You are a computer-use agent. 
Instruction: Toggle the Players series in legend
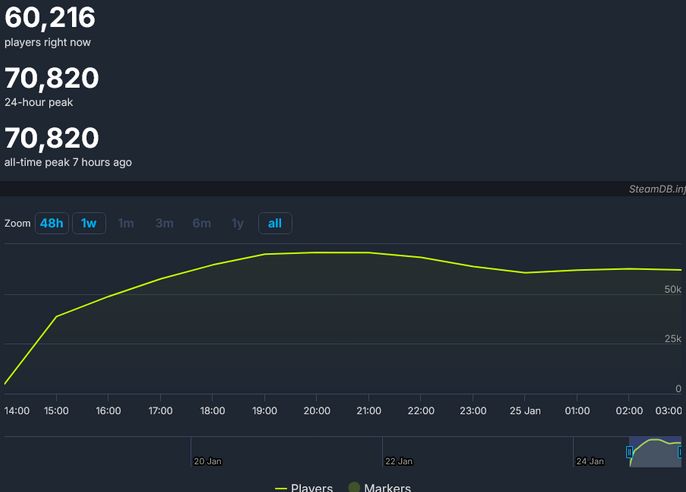(311, 488)
